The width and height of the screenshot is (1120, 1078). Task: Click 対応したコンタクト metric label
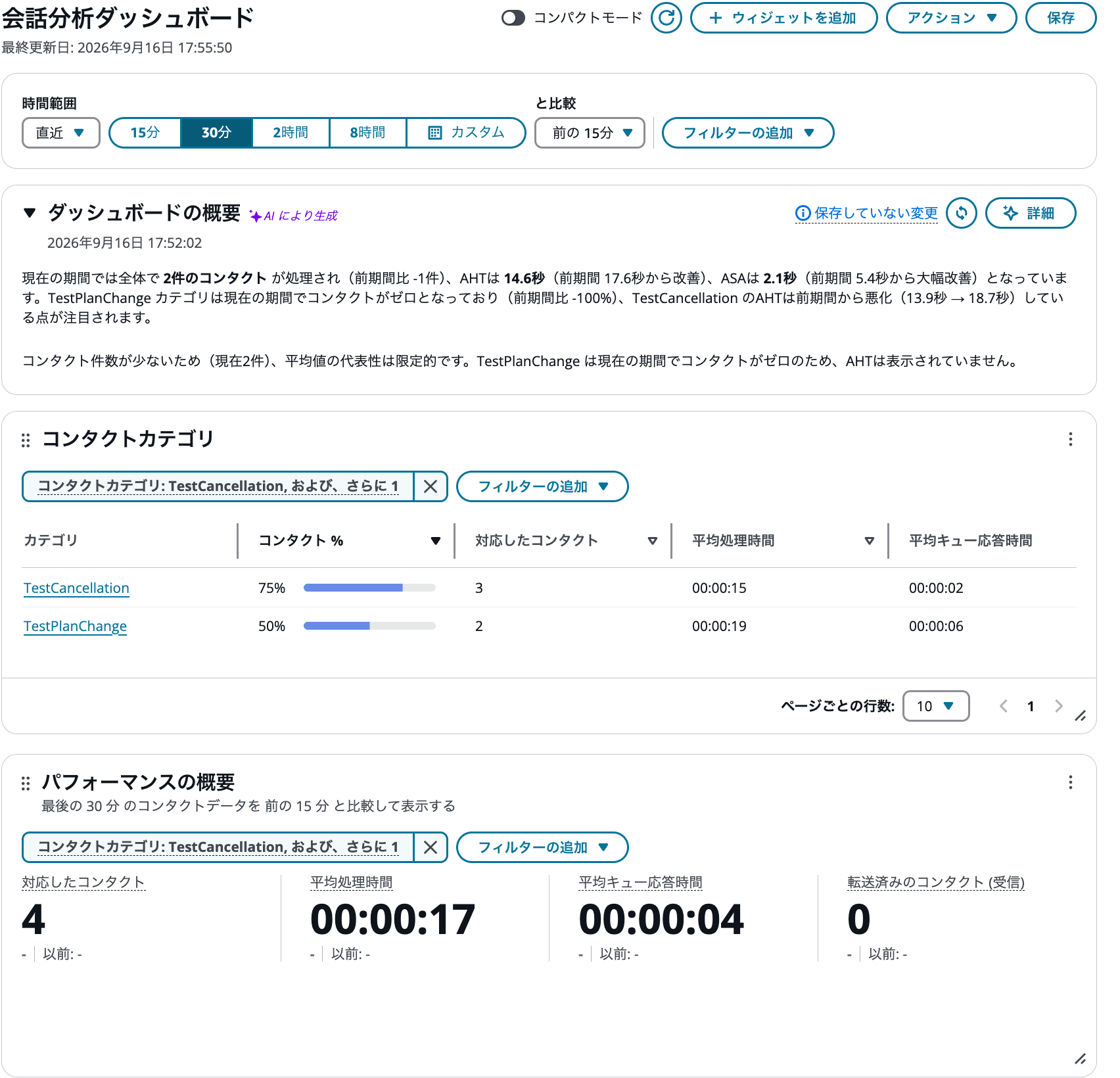tap(83, 882)
